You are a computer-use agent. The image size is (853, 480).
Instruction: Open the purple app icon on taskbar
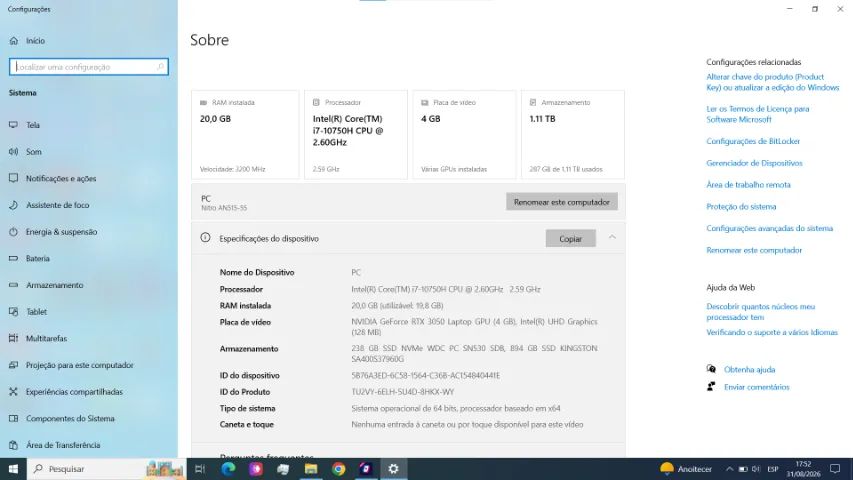tap(256, 469)
